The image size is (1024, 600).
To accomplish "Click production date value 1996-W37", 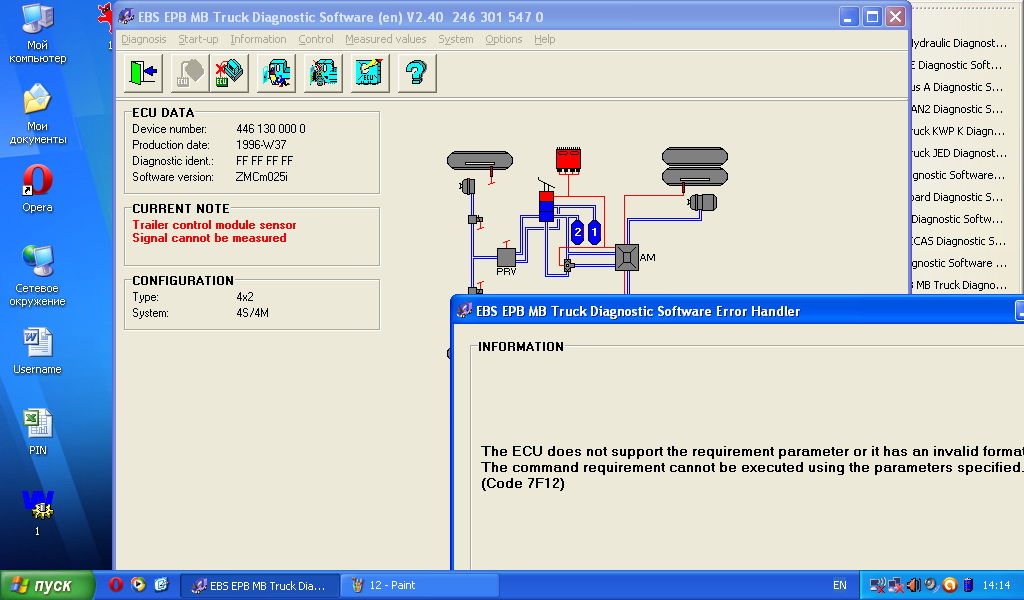I will pyautogui.click(x=261, y=145).
